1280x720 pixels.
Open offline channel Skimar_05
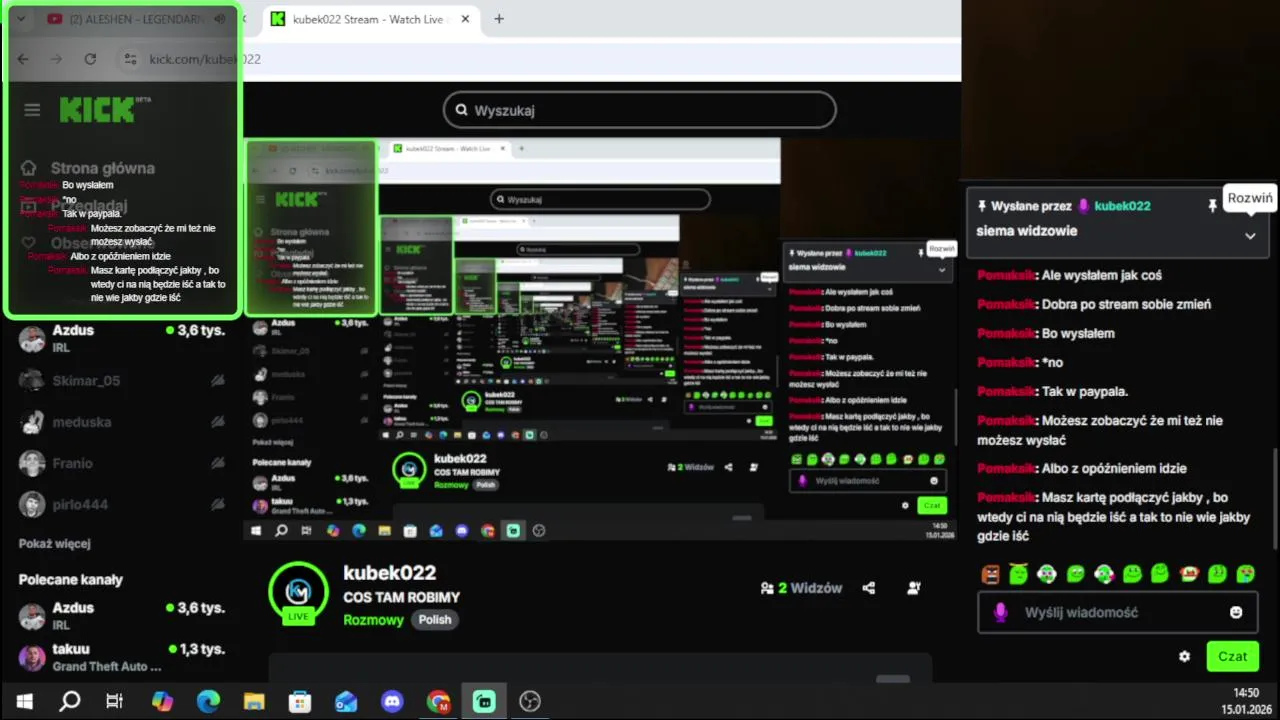point(122,380)
